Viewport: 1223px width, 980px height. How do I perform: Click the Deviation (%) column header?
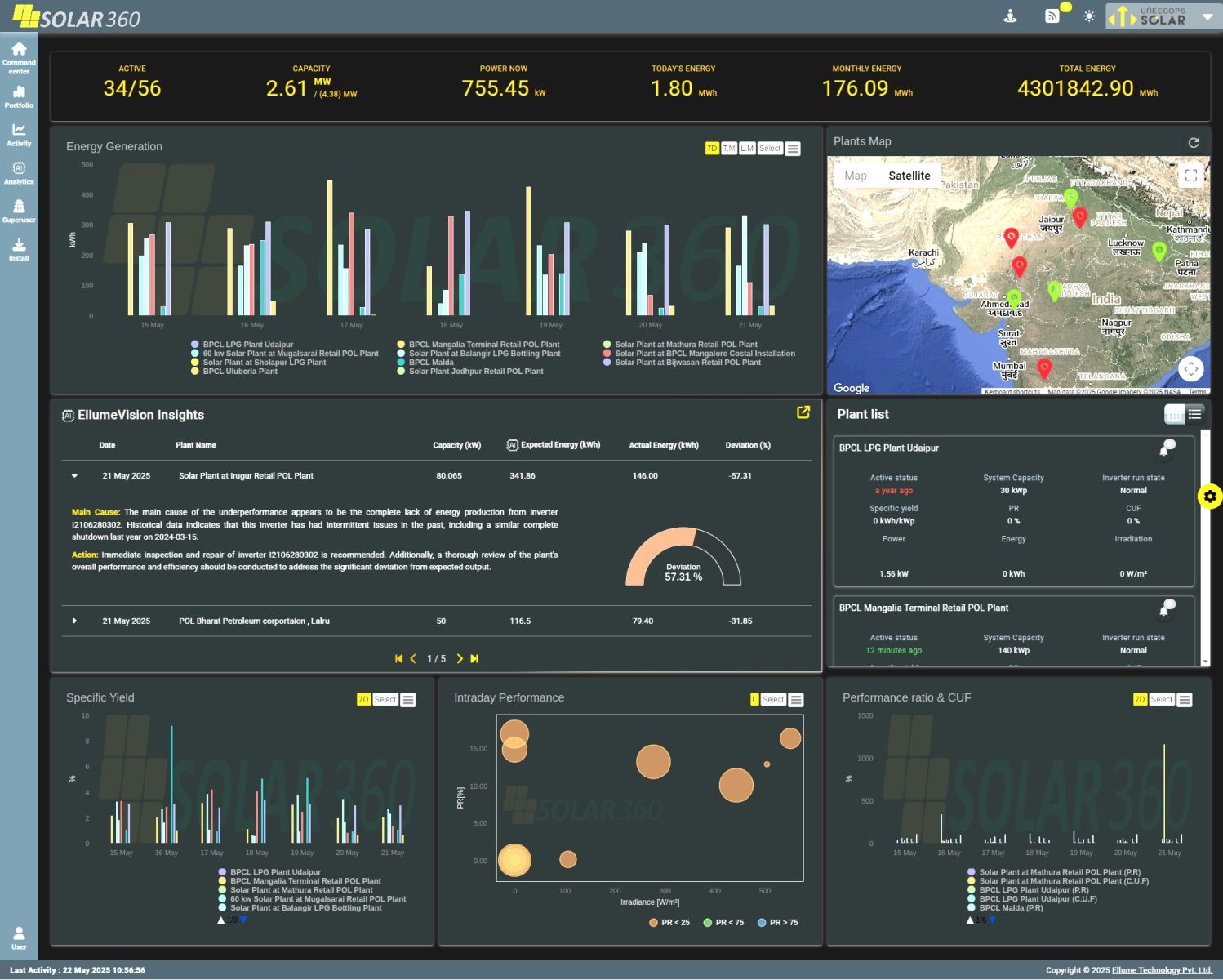pos(748,446)
